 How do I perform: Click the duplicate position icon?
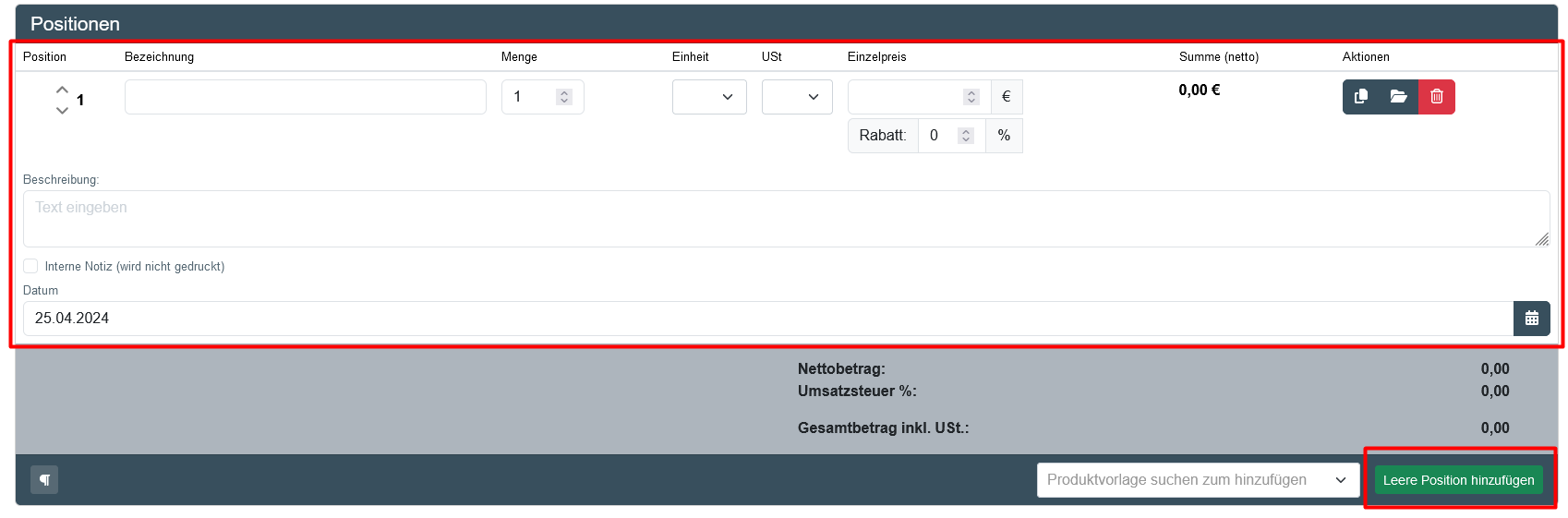coord(1361,97)
